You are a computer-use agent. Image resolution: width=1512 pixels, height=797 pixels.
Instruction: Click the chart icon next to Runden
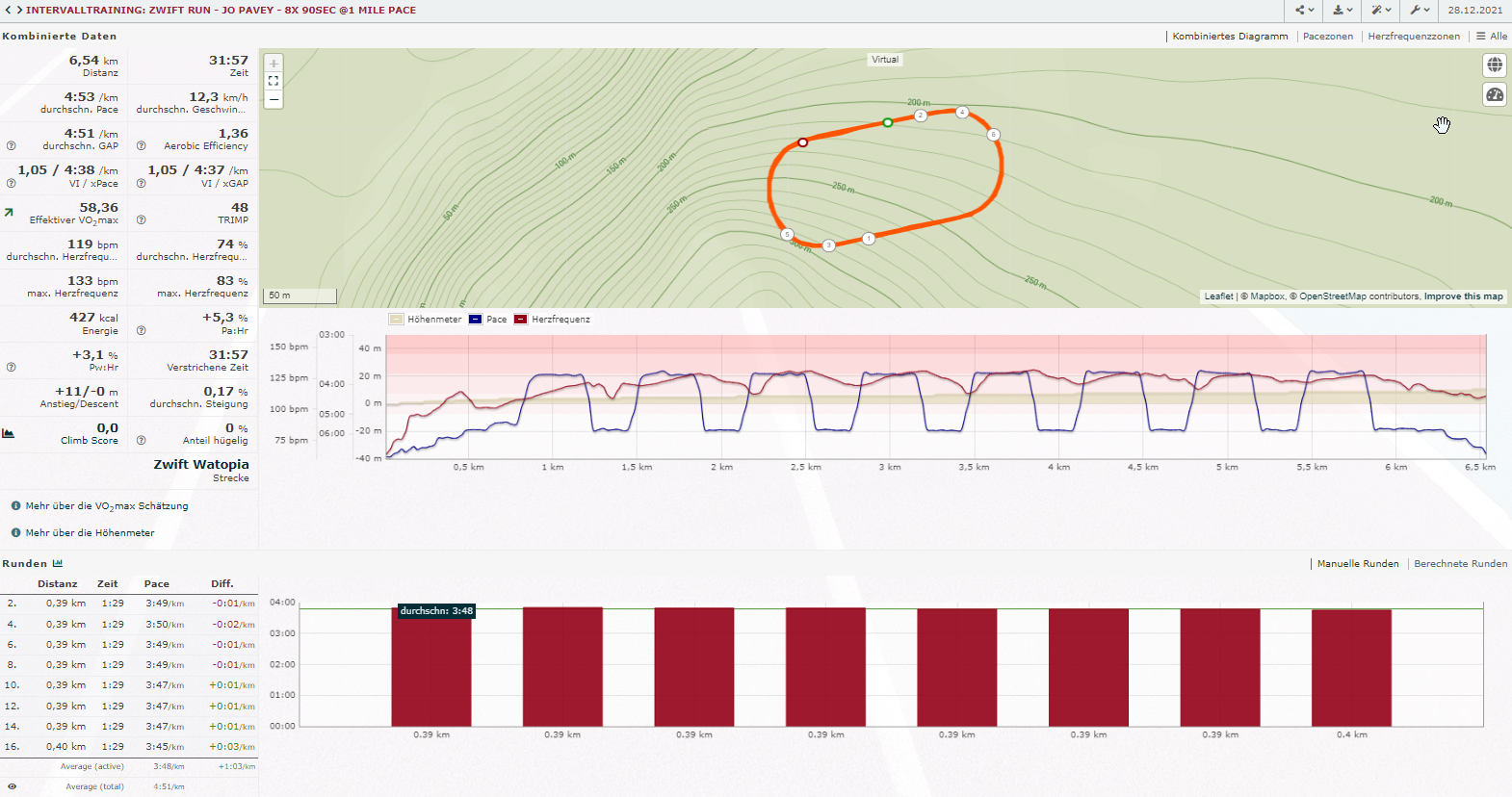point(58,563)
